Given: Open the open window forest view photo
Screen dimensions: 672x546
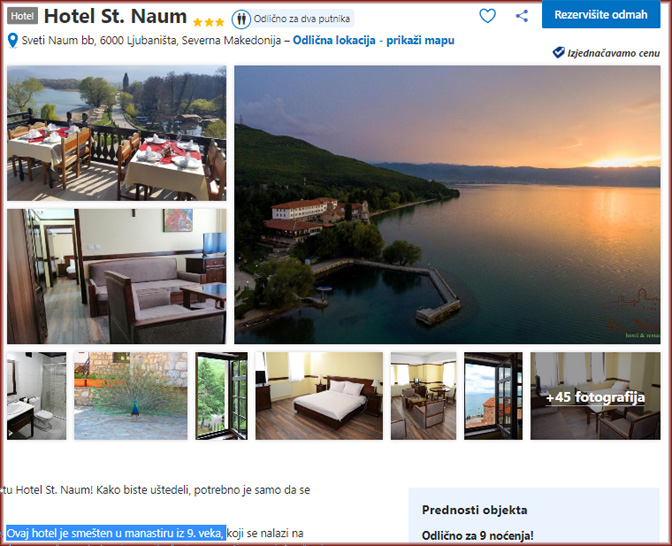Looking at the screenshot, I should coord(222,396).
